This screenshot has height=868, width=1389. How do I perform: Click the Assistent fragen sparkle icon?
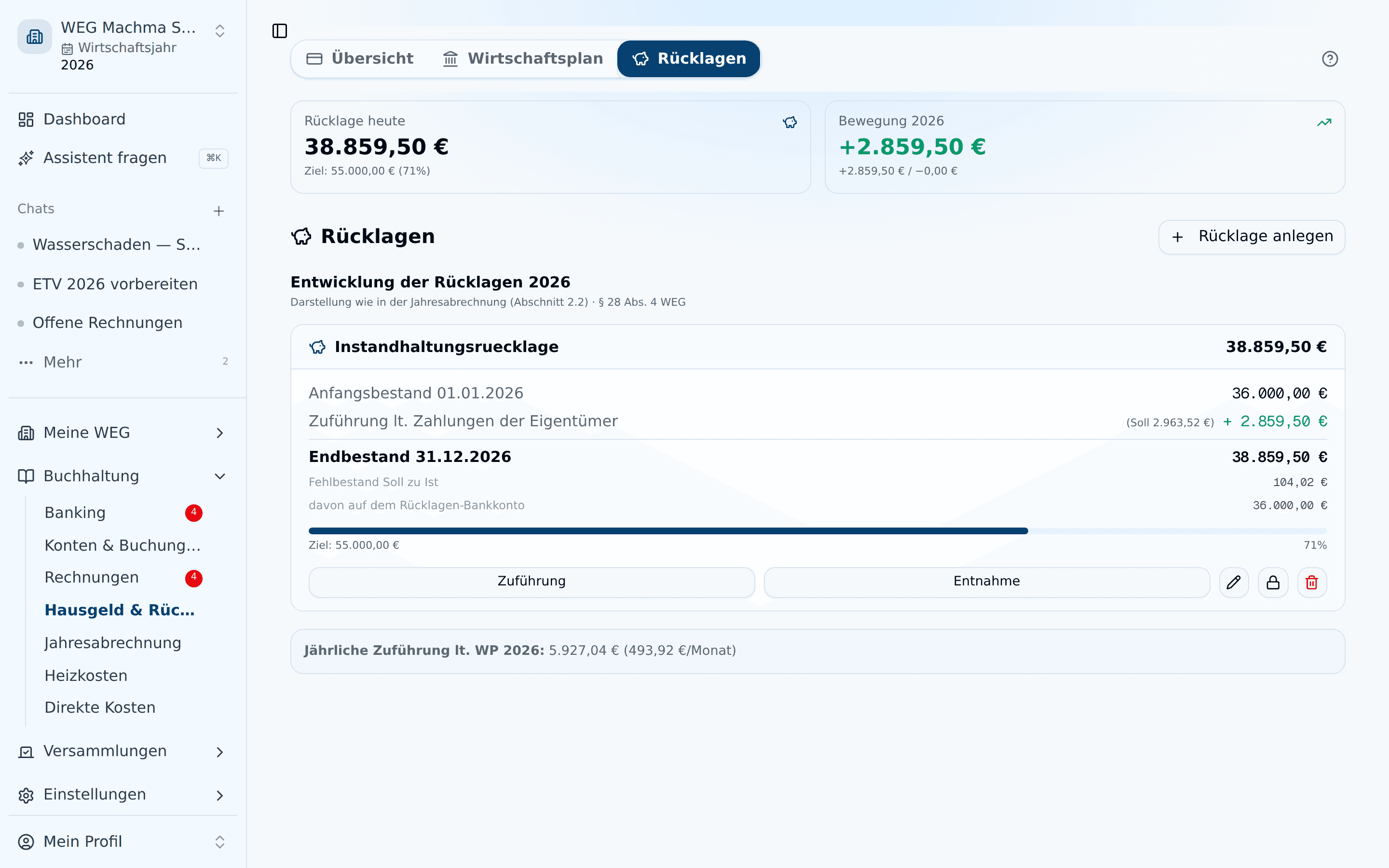click(x=26, y=158)
